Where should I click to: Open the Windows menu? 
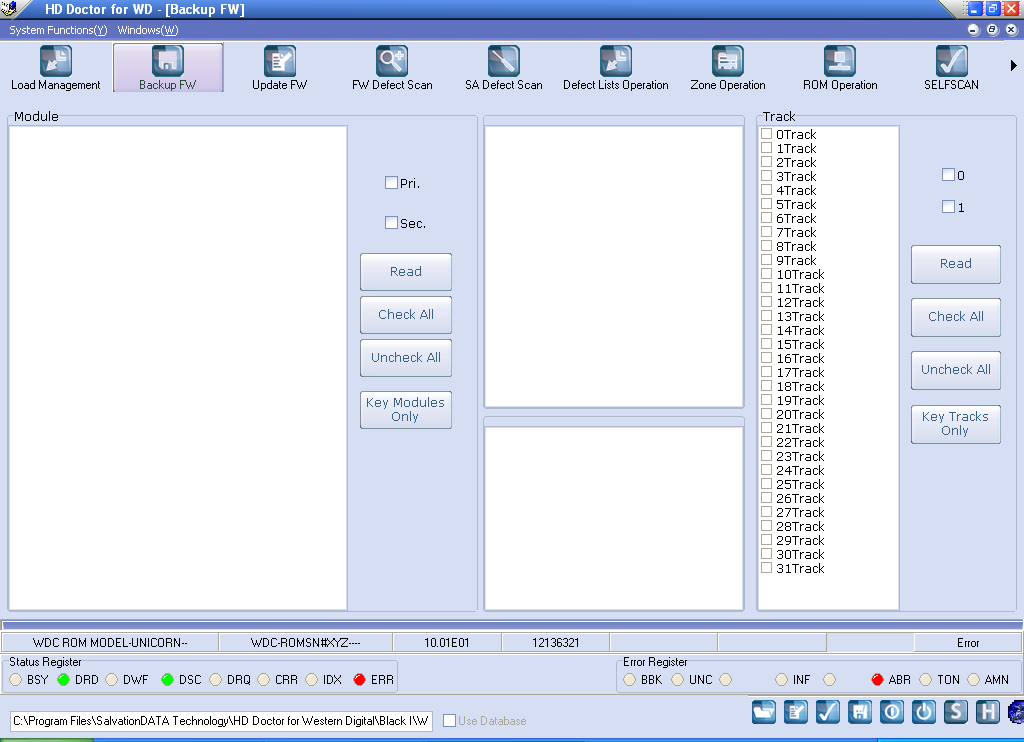(148, 30)
